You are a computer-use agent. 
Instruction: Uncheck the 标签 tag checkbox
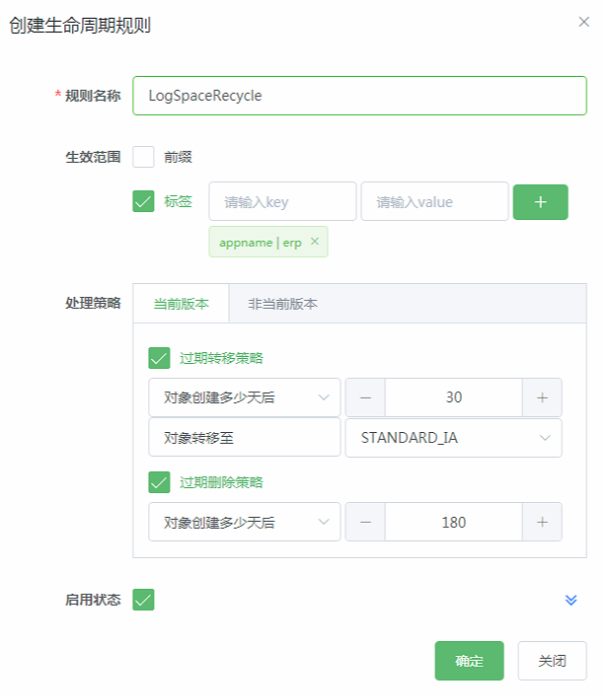[x=144, y=201]
